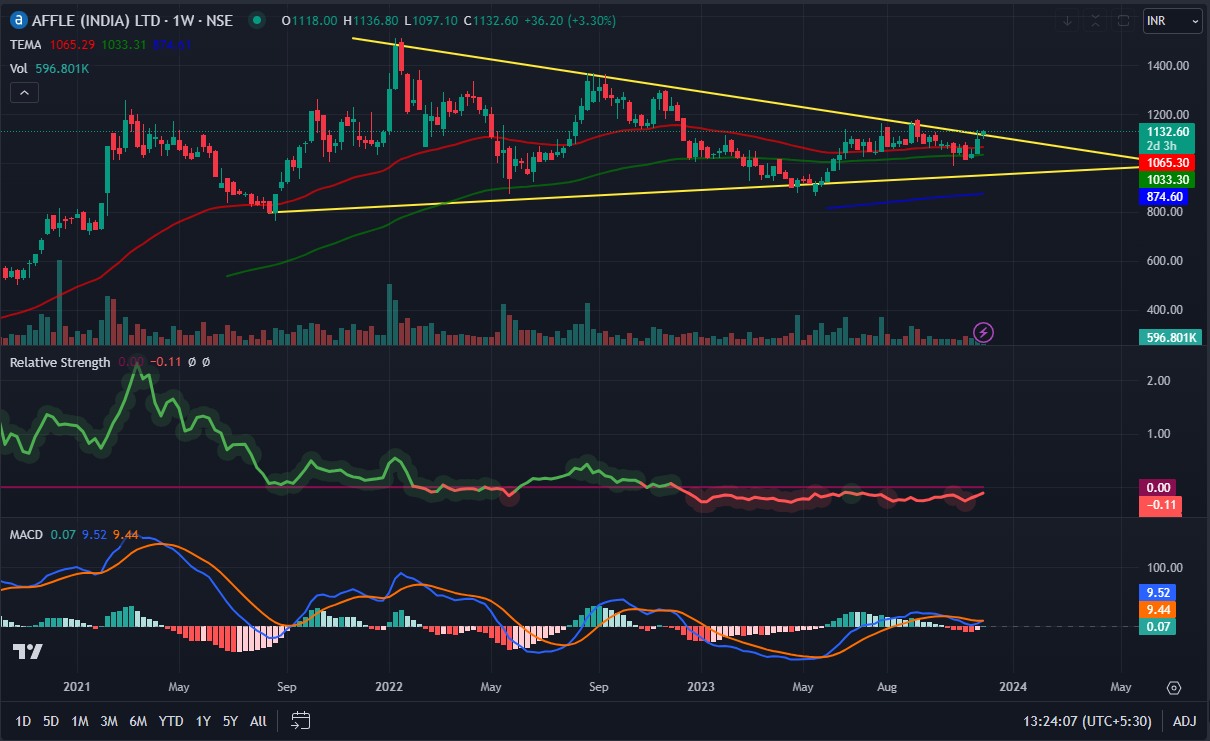Click the maximize pane icon beside INR
The image size is (1210, 741).
(1124, 20)
